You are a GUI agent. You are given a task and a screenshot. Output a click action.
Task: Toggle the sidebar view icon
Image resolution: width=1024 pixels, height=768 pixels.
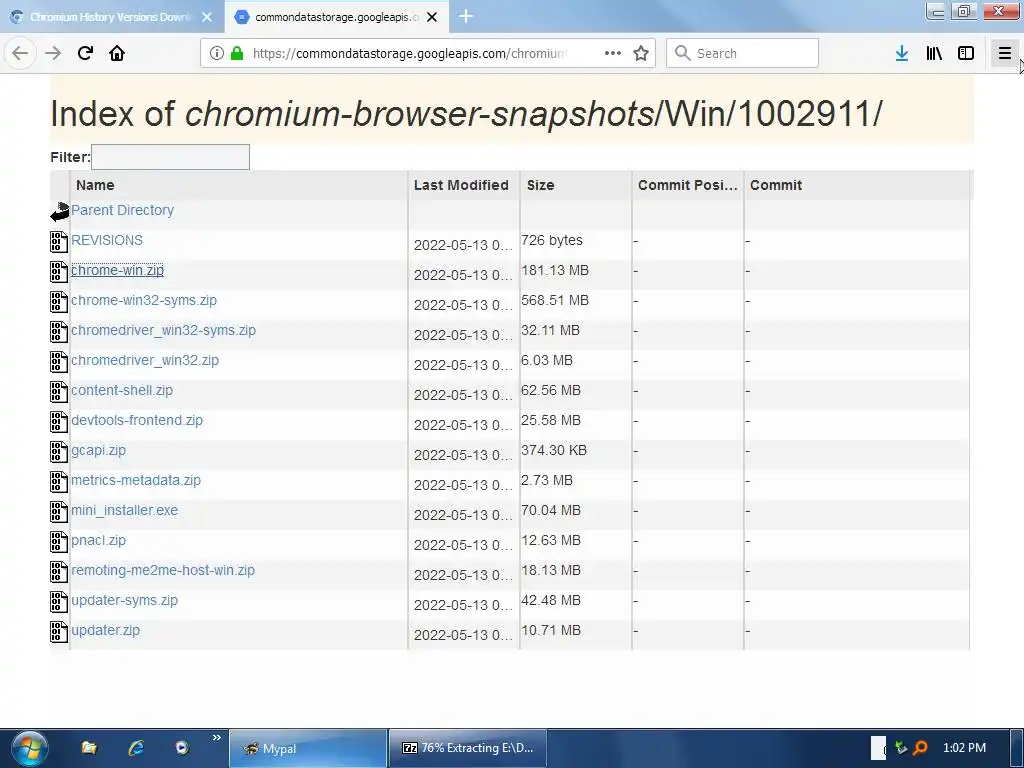pos(966,53)
